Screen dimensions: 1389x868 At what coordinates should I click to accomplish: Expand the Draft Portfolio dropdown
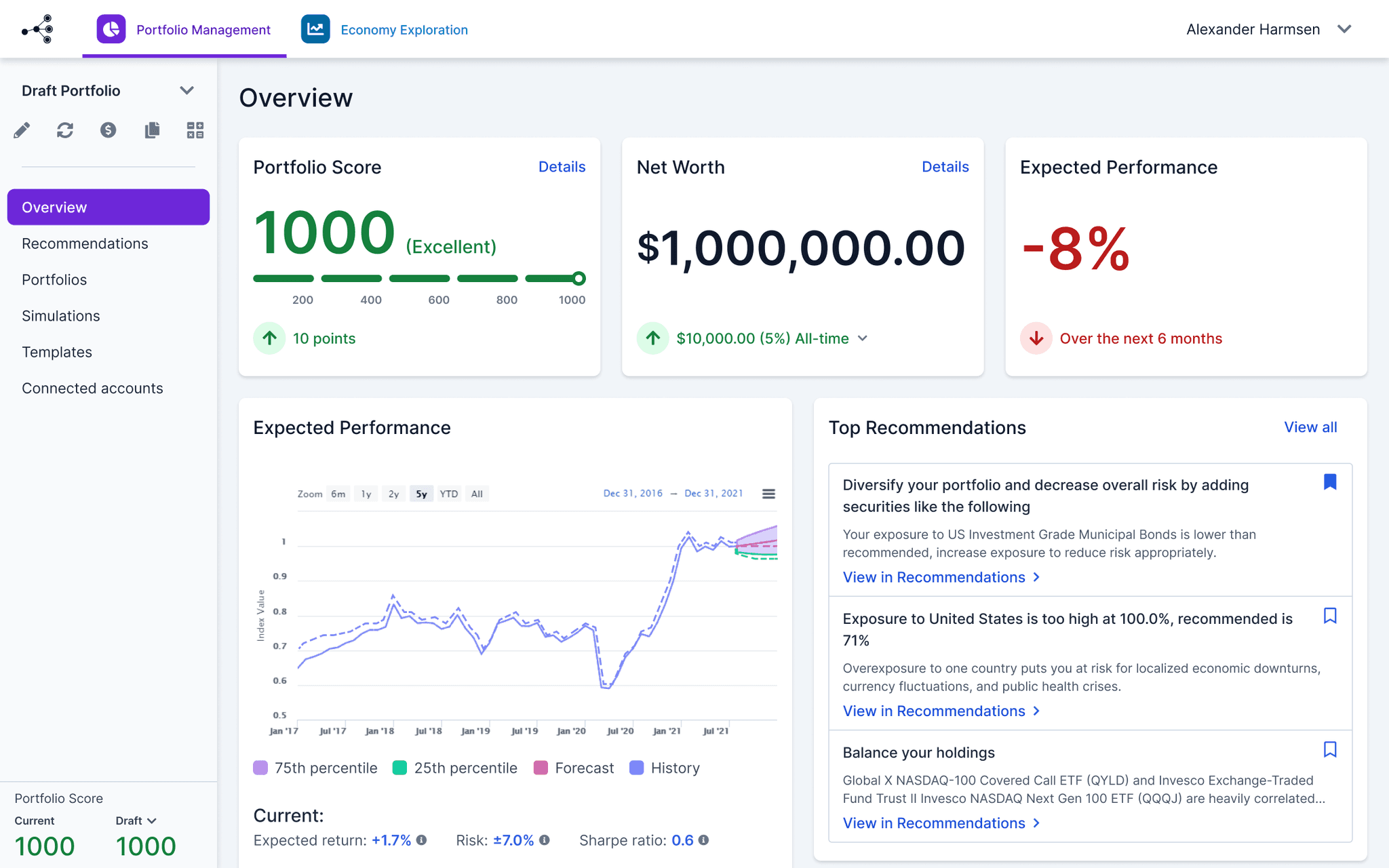187,90
